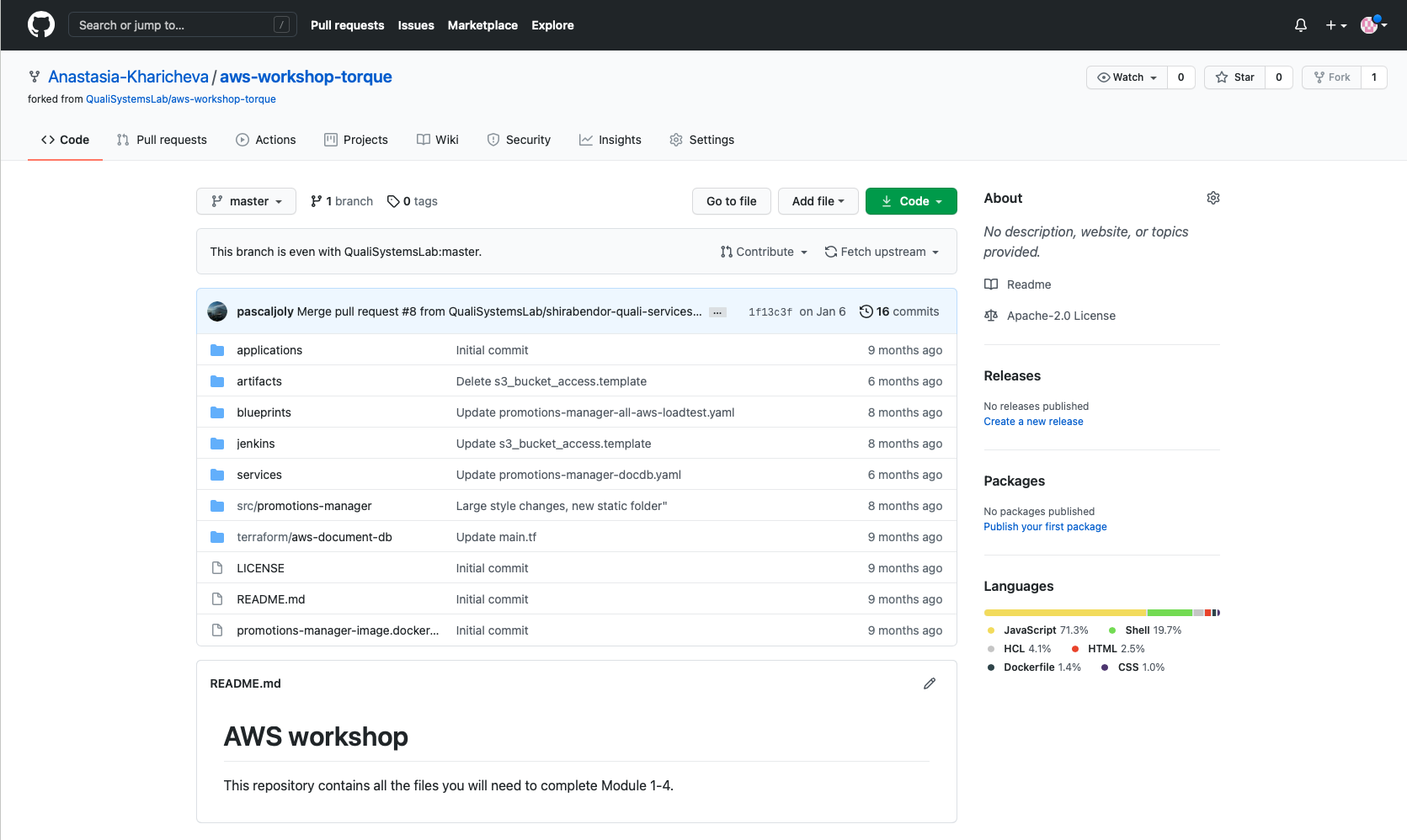Open the terraform/aws-document-db folder
The width and height of the screenshot is (1407, 840).
coord(314,537)
